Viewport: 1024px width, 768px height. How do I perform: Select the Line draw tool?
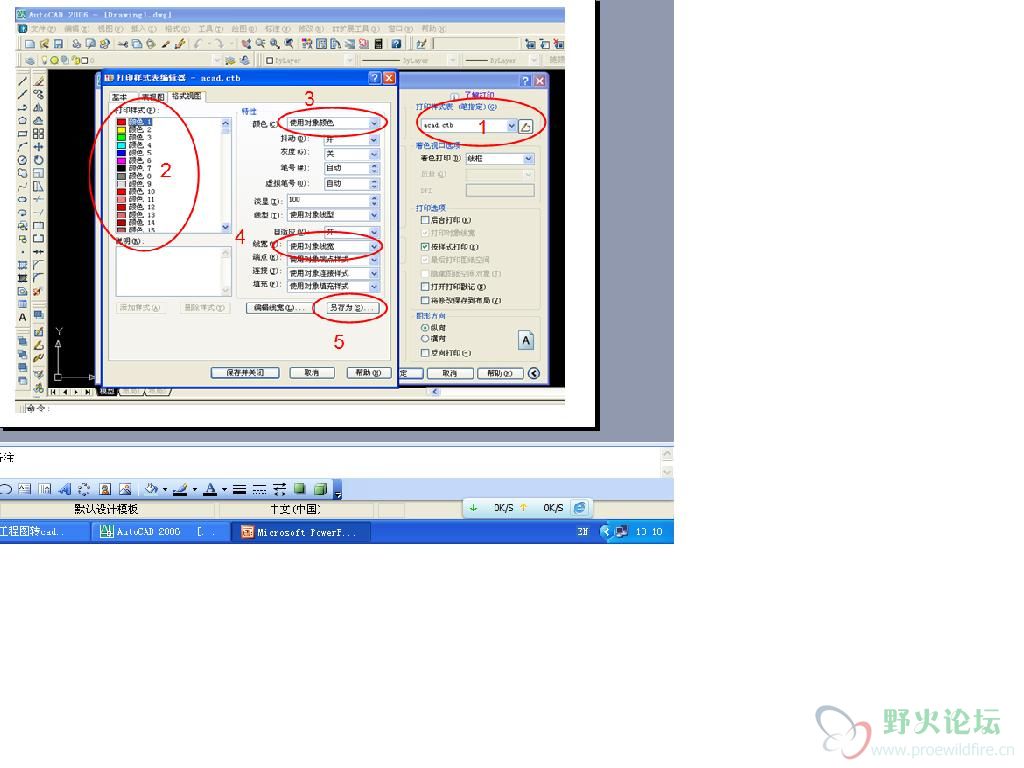tap(22, 82)
